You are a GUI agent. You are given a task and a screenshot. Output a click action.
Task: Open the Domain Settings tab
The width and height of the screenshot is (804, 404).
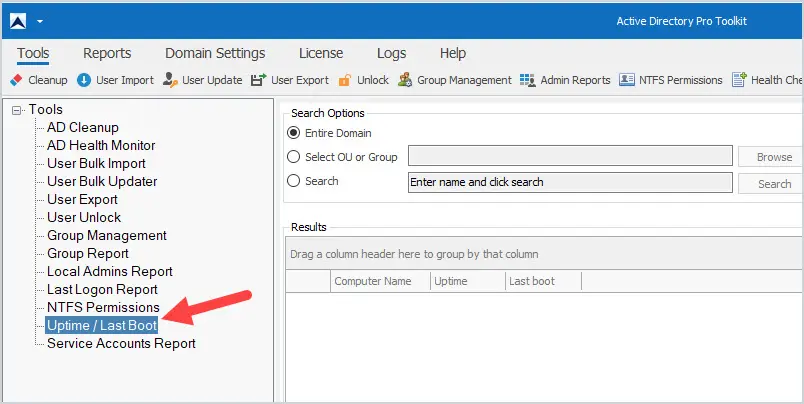(x=215, y=53)
